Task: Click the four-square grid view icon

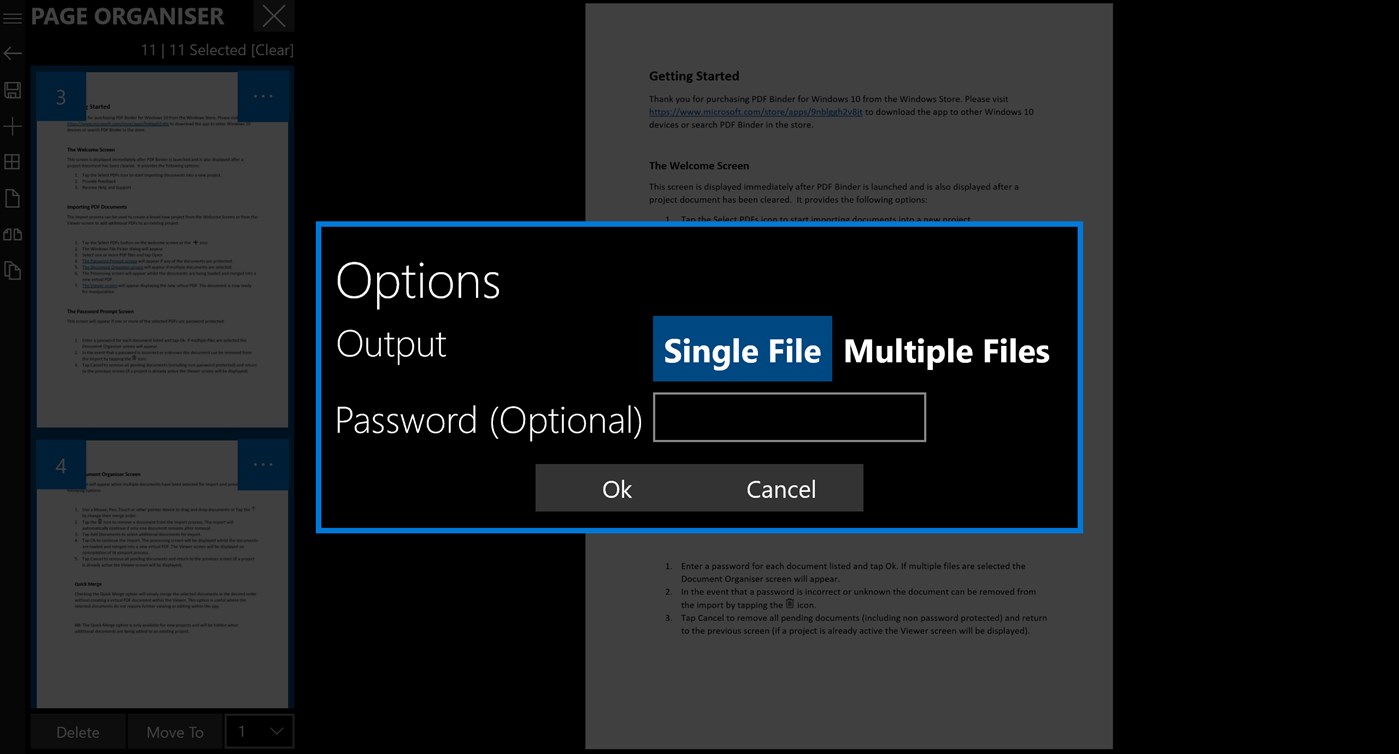Action: [x=13, y=162]
